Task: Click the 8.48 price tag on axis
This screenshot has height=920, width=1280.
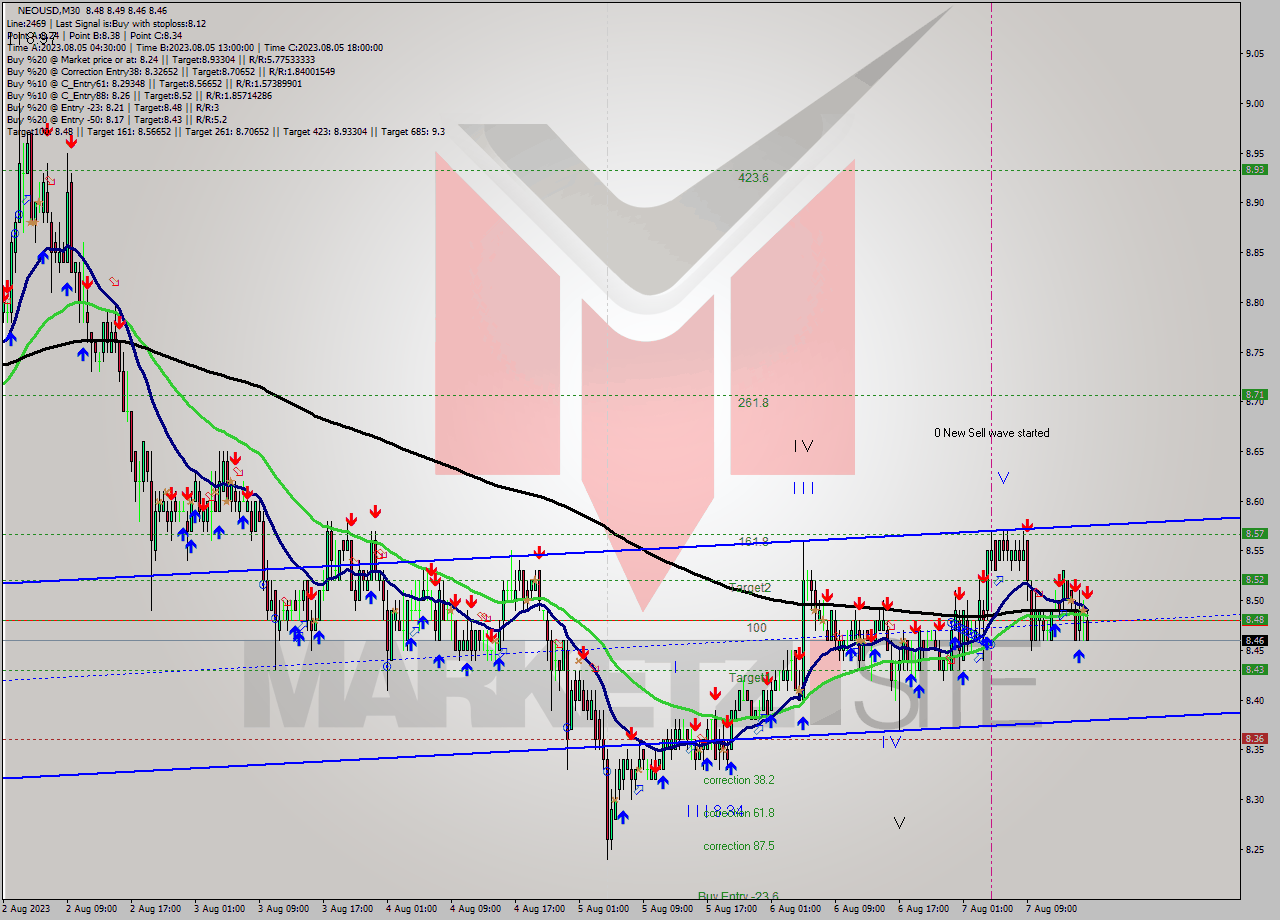Action: point(1255,619)
